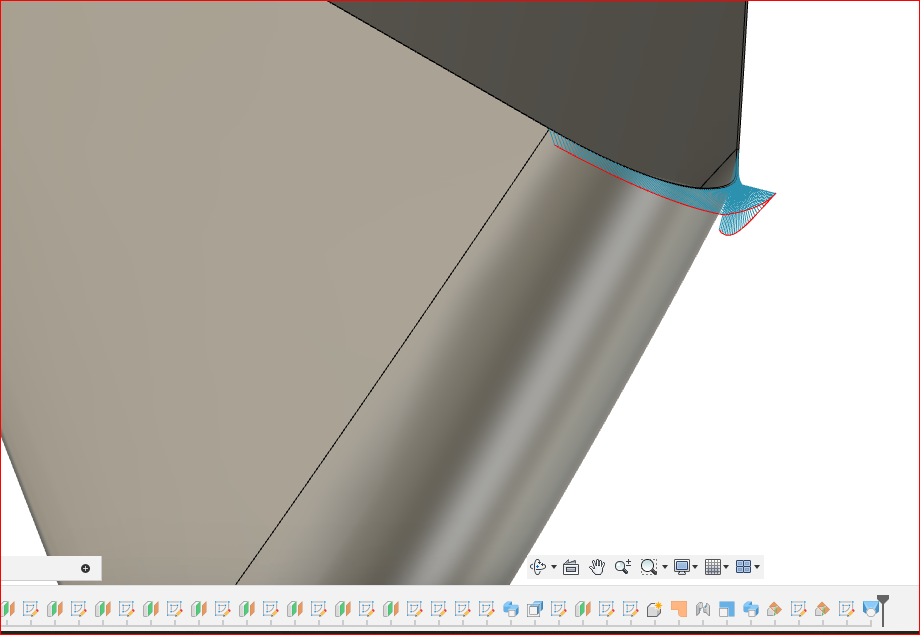Open Display Settings monitor icon

[x=682, y=567]
